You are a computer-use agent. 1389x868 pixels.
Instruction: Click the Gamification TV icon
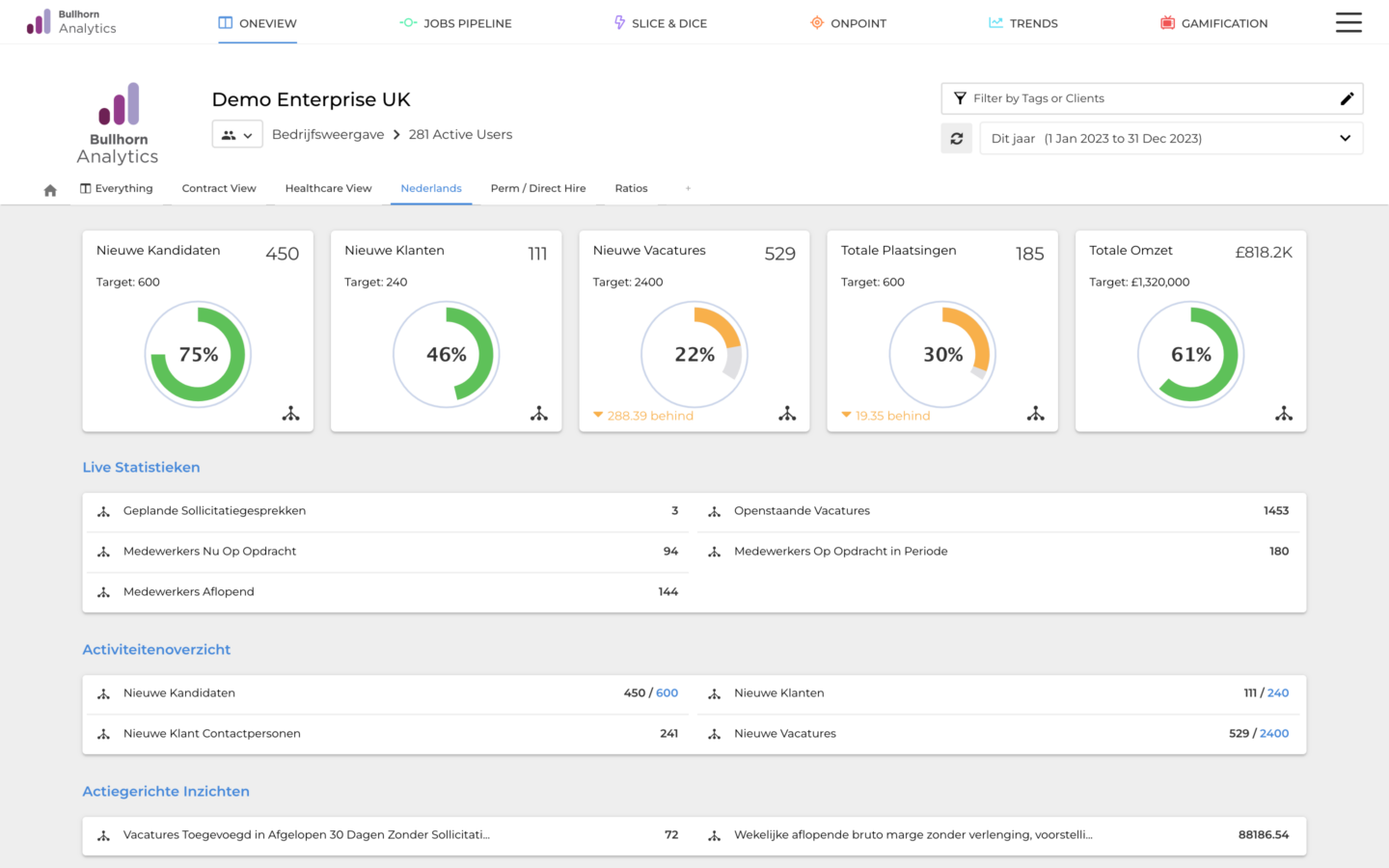point(1166,22)
